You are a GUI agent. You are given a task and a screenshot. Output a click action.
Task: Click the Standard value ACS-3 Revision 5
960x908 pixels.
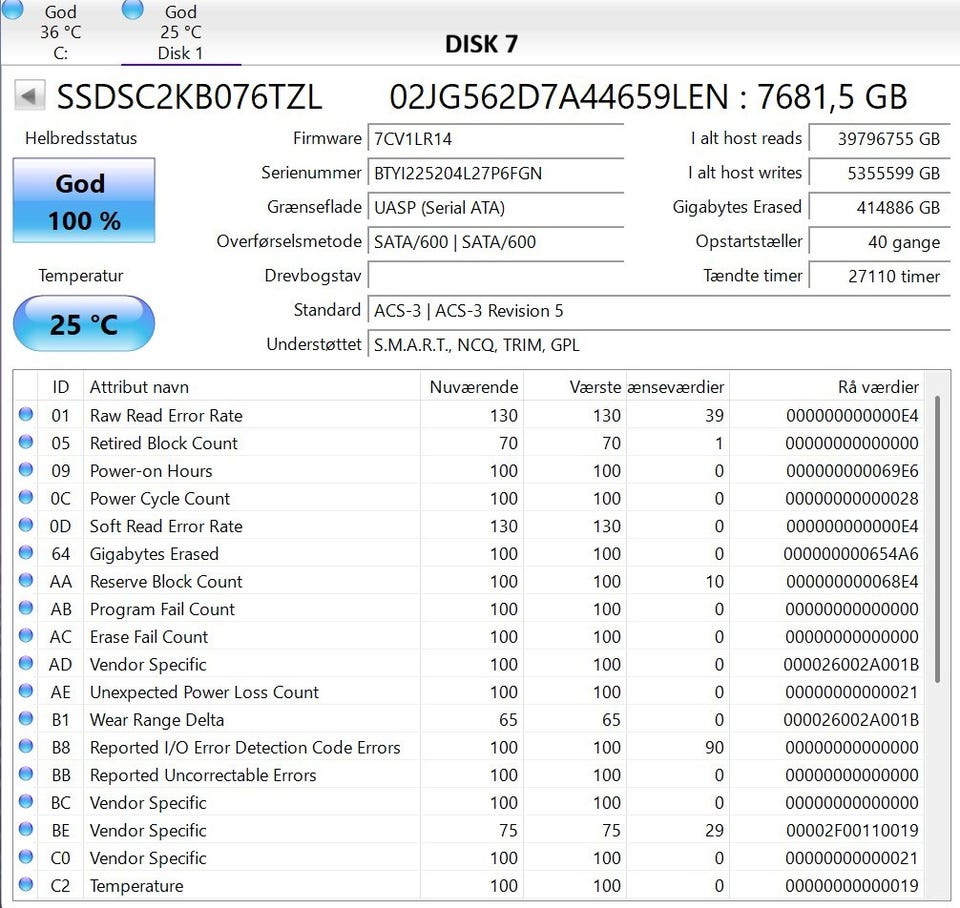(659, 310)
